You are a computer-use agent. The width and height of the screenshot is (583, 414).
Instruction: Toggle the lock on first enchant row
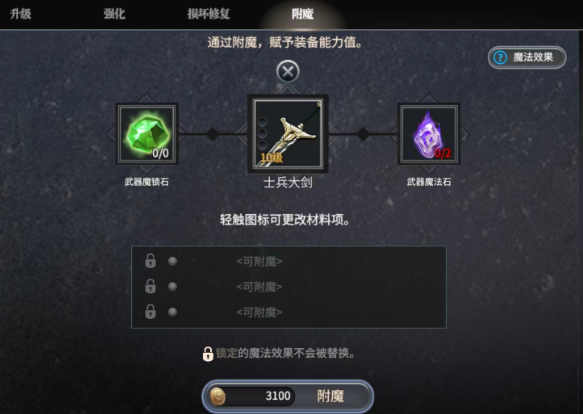coord(150,261)
